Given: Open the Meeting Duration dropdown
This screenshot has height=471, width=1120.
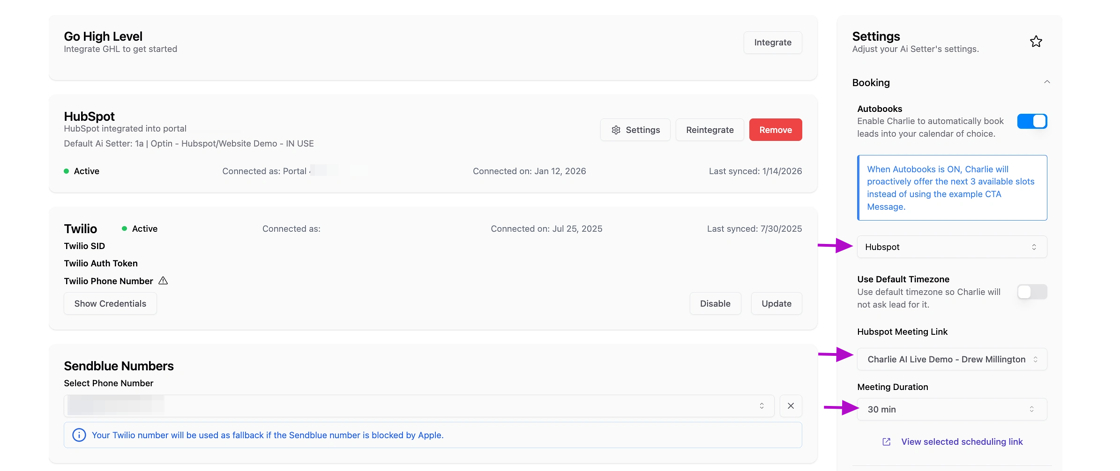Looking at the screenshot, I should pyautogui.click(x=952, y=410).
